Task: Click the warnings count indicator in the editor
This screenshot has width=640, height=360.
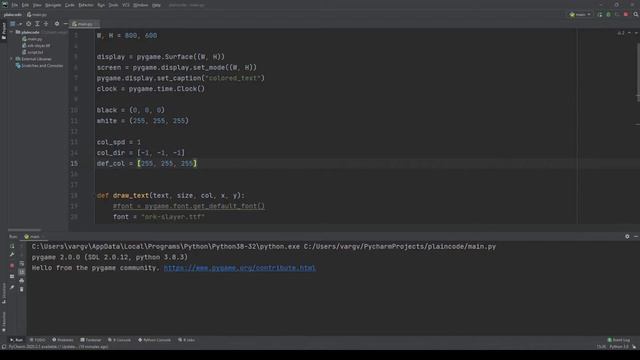Action: (x=621, y=33)
